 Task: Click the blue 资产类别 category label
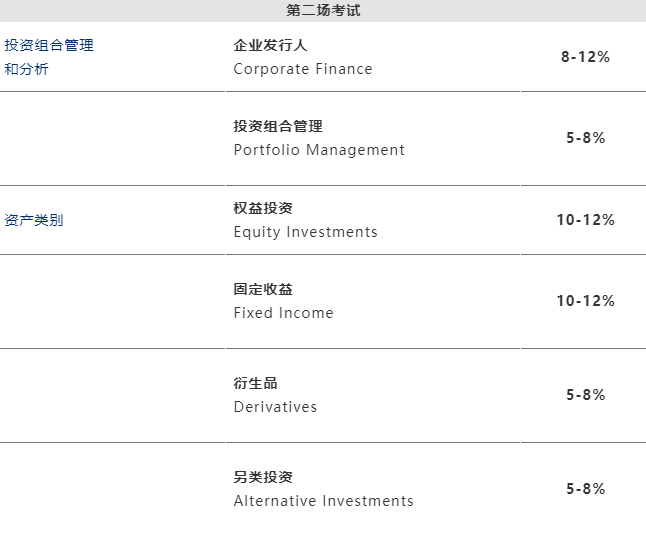34,220
